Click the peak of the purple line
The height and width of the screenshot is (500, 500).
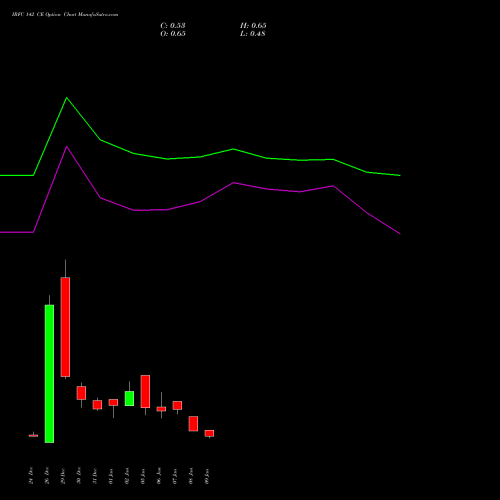67,146
